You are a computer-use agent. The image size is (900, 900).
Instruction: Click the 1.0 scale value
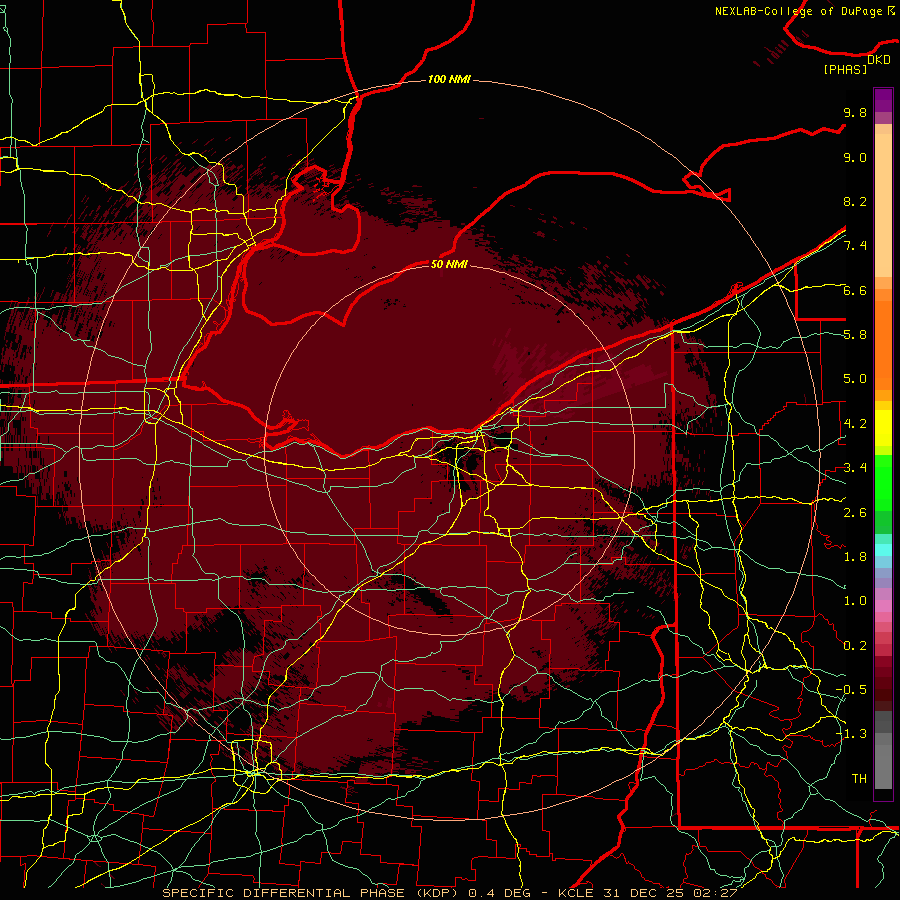coord(855,601)
